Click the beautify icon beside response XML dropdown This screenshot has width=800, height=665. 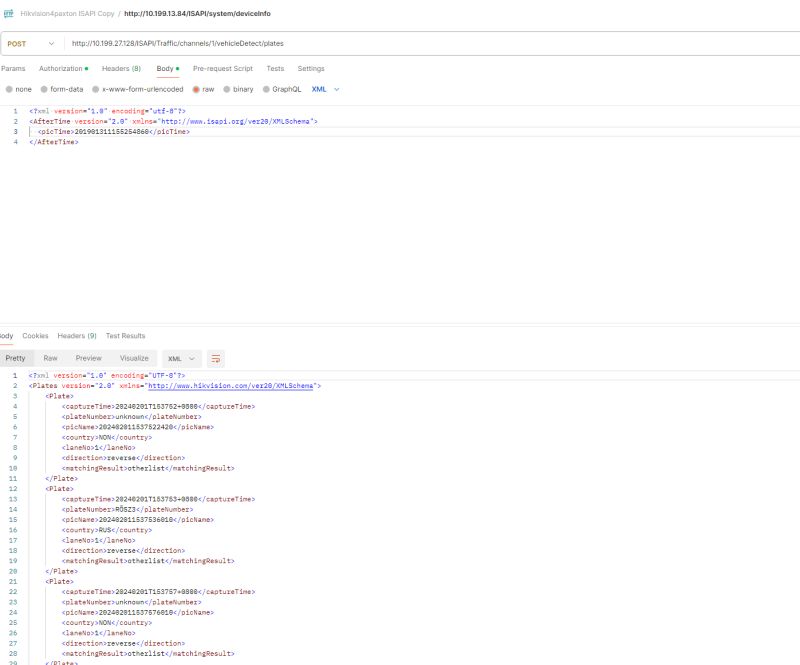pos(213,358)
